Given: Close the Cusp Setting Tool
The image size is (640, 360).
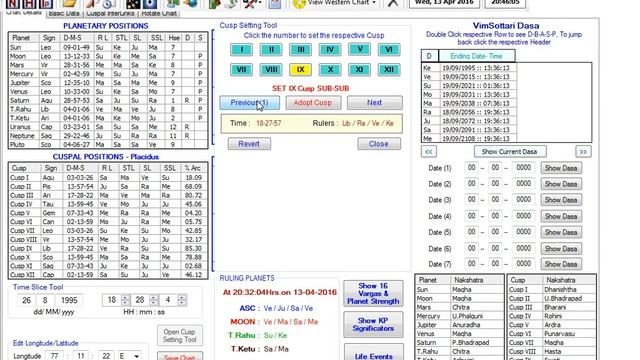Looking at the screenshot, I should (x=379, y=144).
